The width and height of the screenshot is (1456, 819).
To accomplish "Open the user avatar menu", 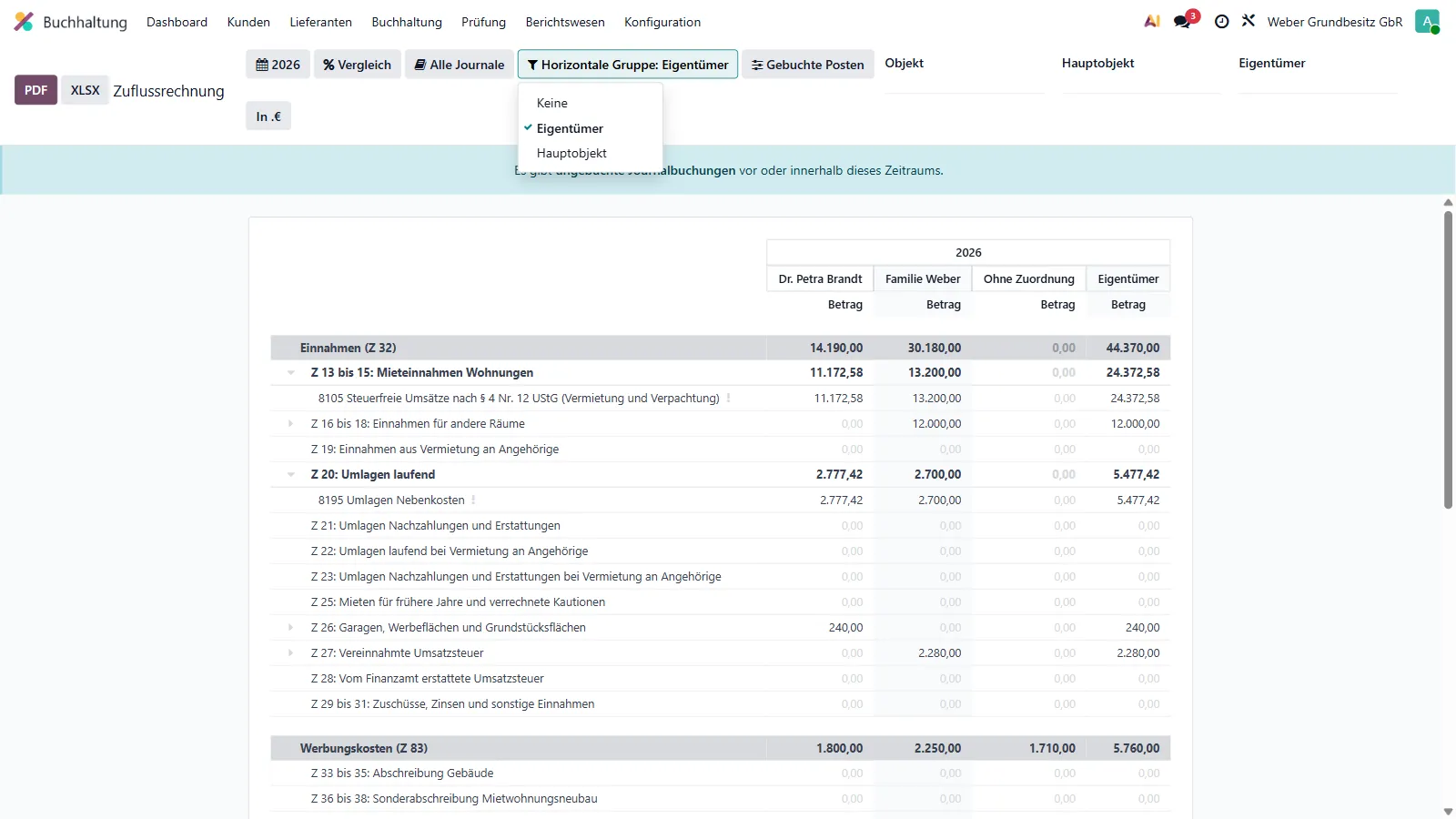I will coord(1427,22).
